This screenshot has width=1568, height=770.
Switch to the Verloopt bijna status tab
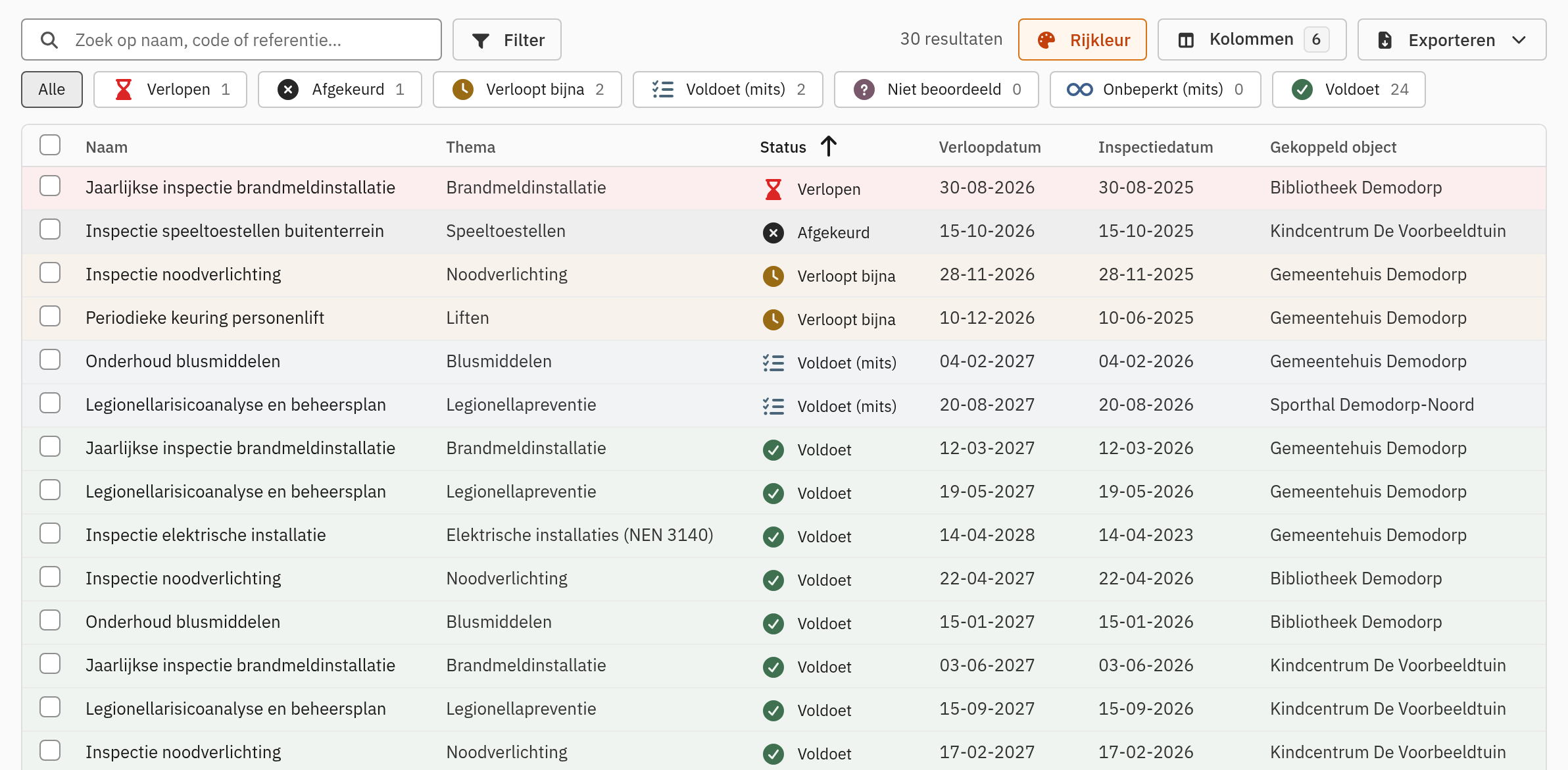pos(527,90)
